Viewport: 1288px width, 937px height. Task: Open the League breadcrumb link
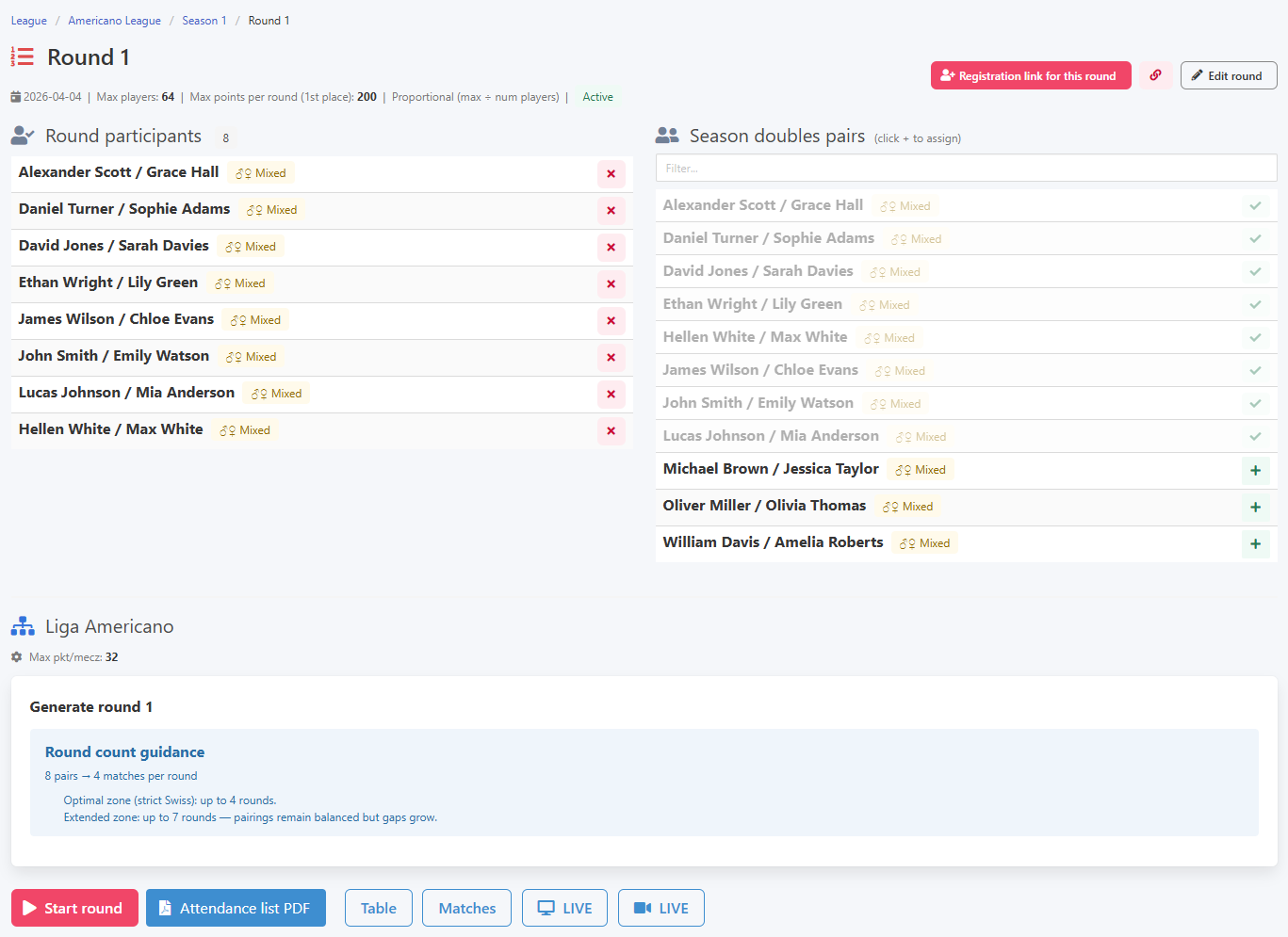pos(29,21)
